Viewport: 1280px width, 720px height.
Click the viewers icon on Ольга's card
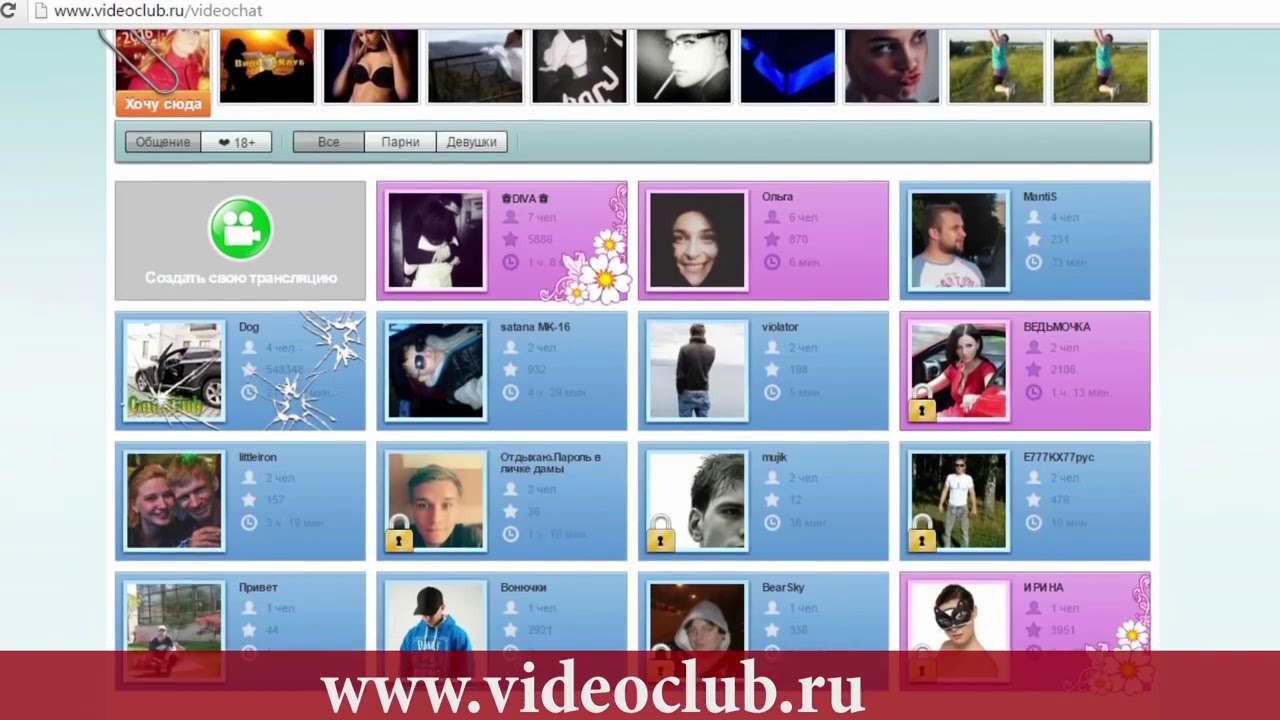coord(772,217)
